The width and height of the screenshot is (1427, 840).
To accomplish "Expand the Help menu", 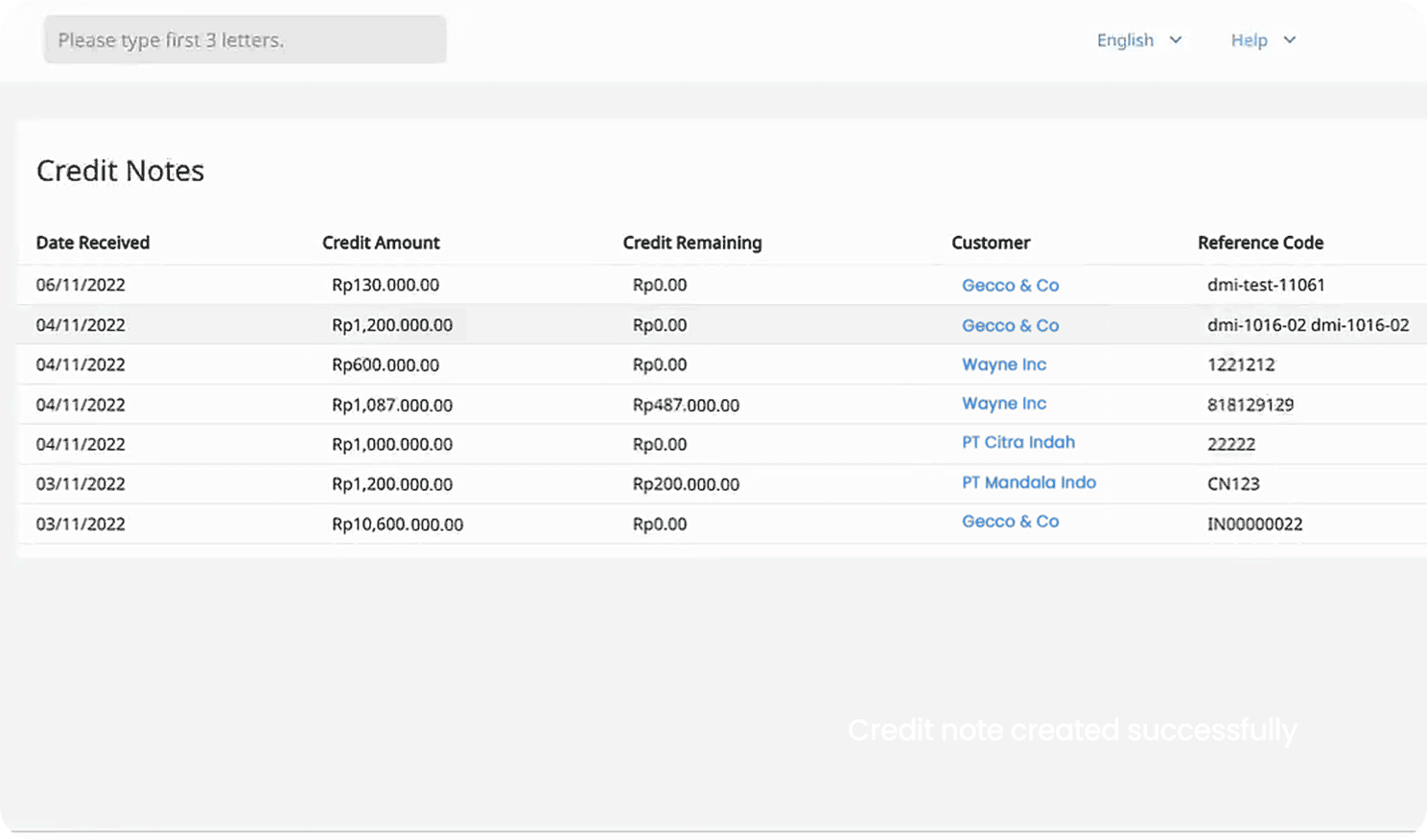I will 1262,40.
